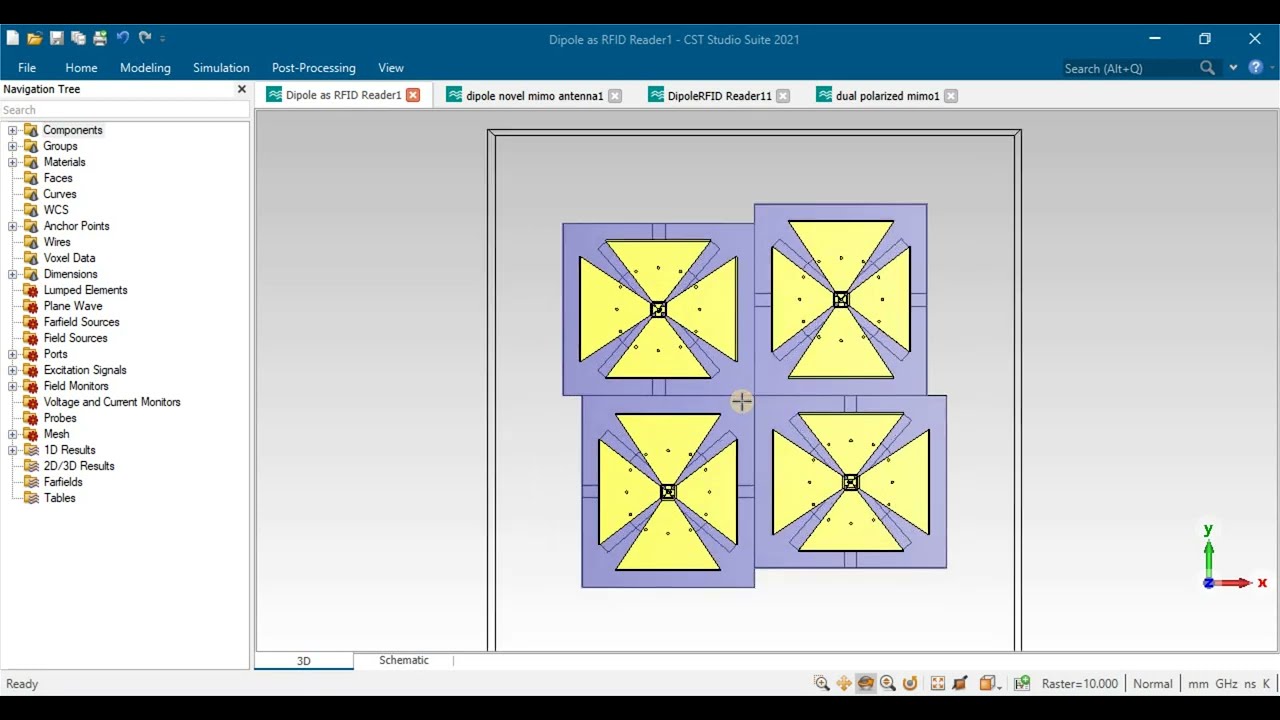Redo the last action
The height and width of the screenshot is (720, 1280).
[x=145, y=38]
